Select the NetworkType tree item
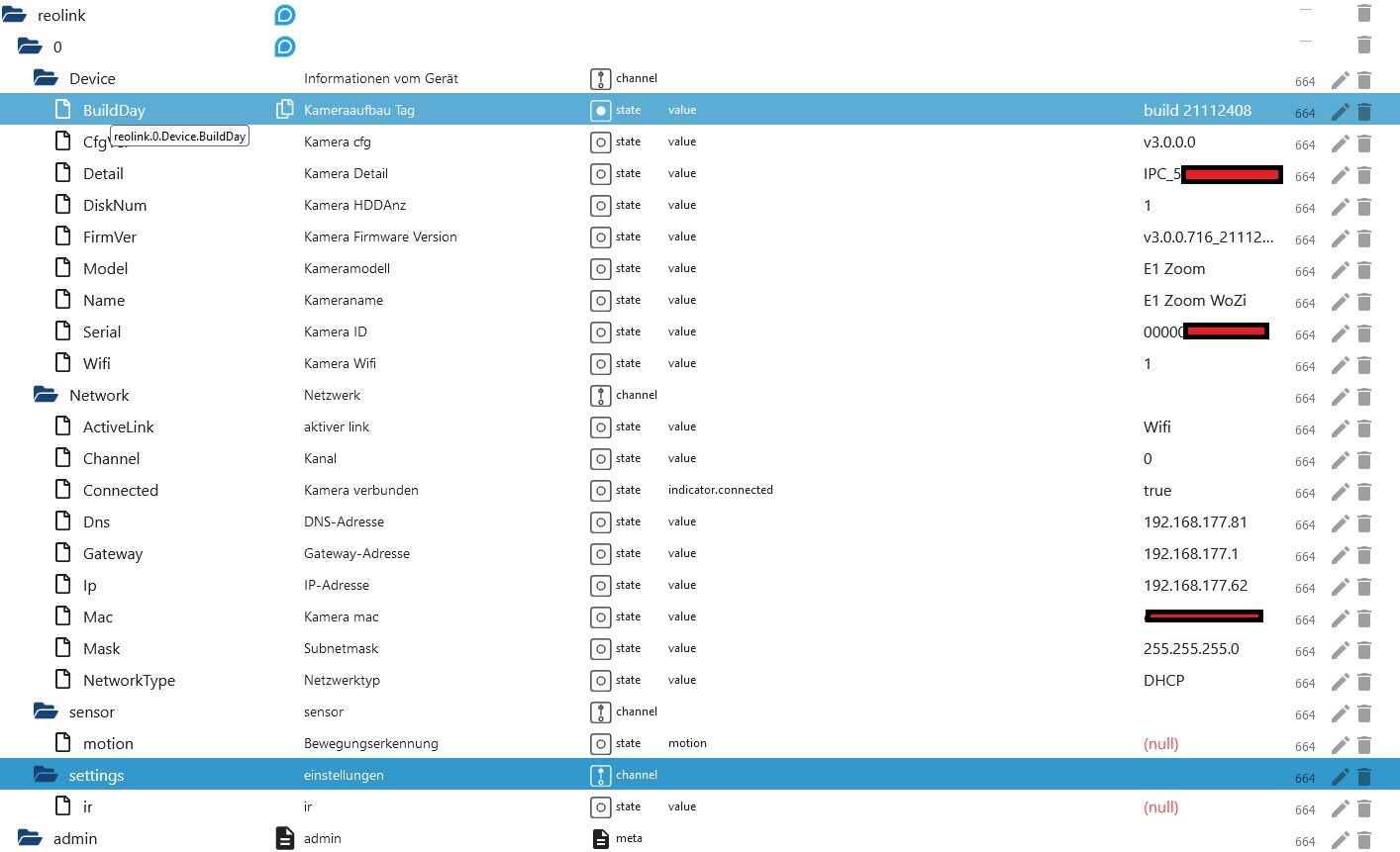This screenshot has height=852, width=1400. tap(129, 680)
